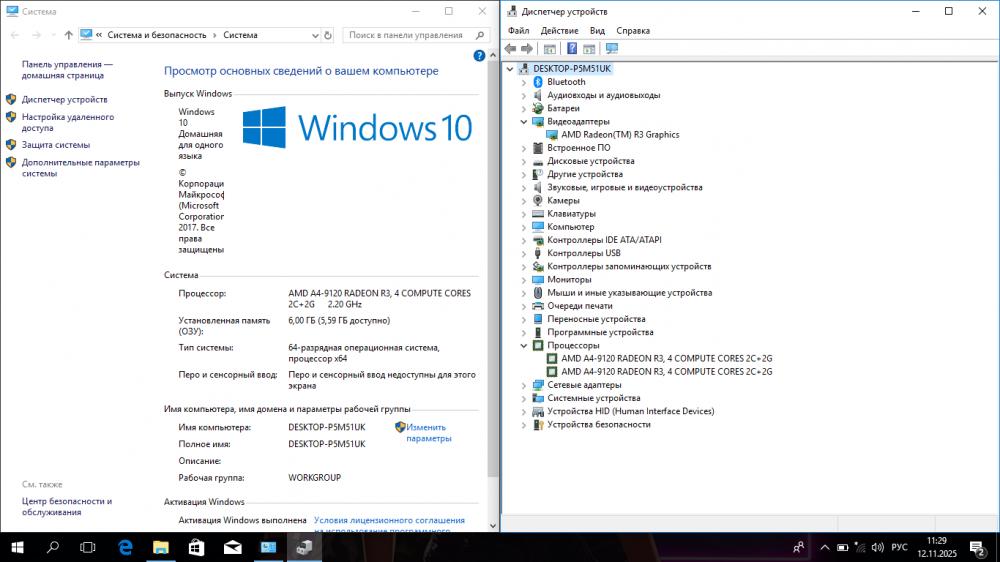Expand the Bluetooth category

point(524,82)
